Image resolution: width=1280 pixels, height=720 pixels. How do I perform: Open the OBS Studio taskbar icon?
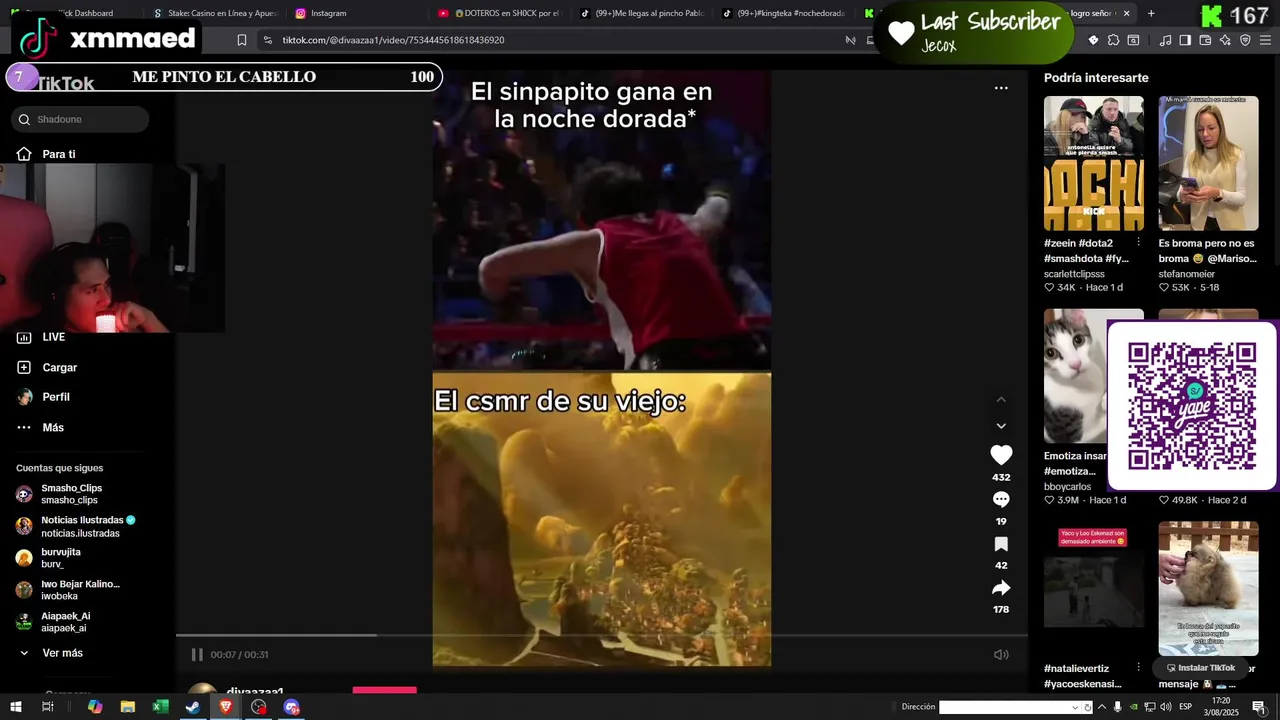259,707
